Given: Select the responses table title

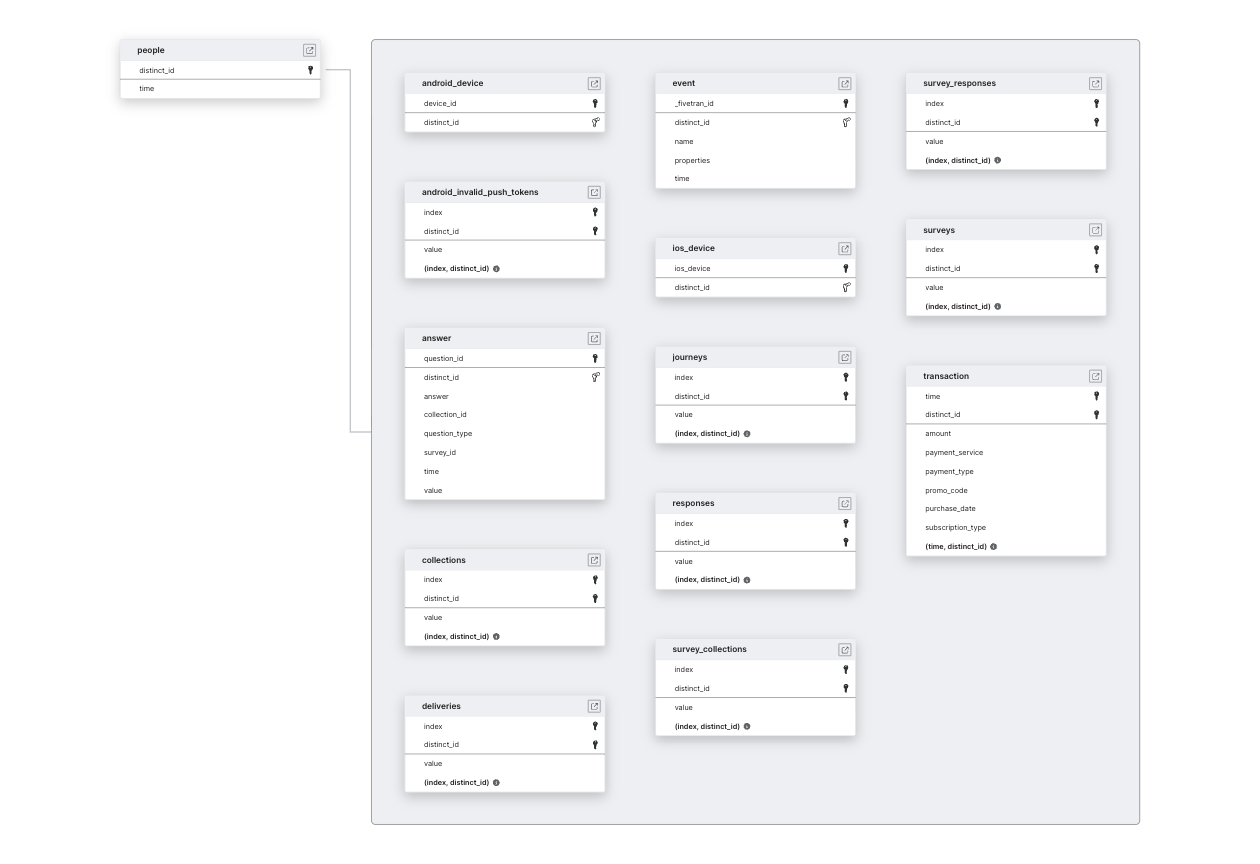Looking at the screenshot, I should 693,503.
